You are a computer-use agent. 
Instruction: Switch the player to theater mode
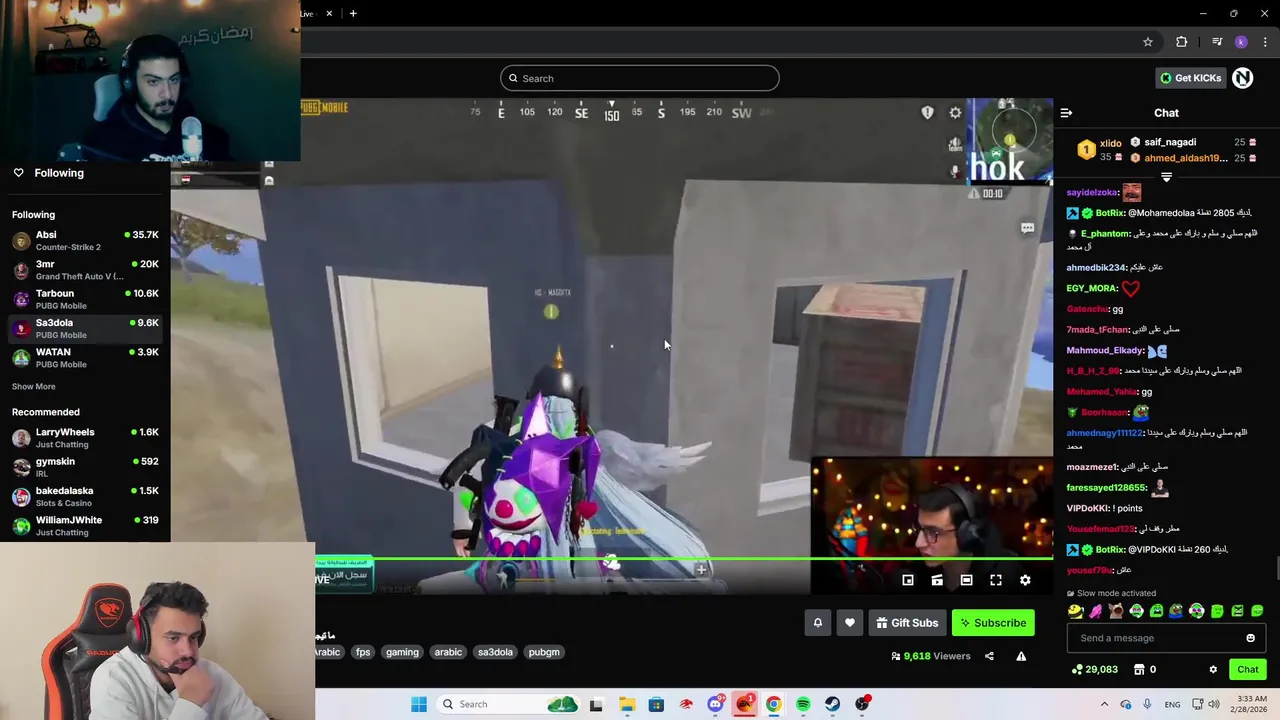click(x=966, y=580)
